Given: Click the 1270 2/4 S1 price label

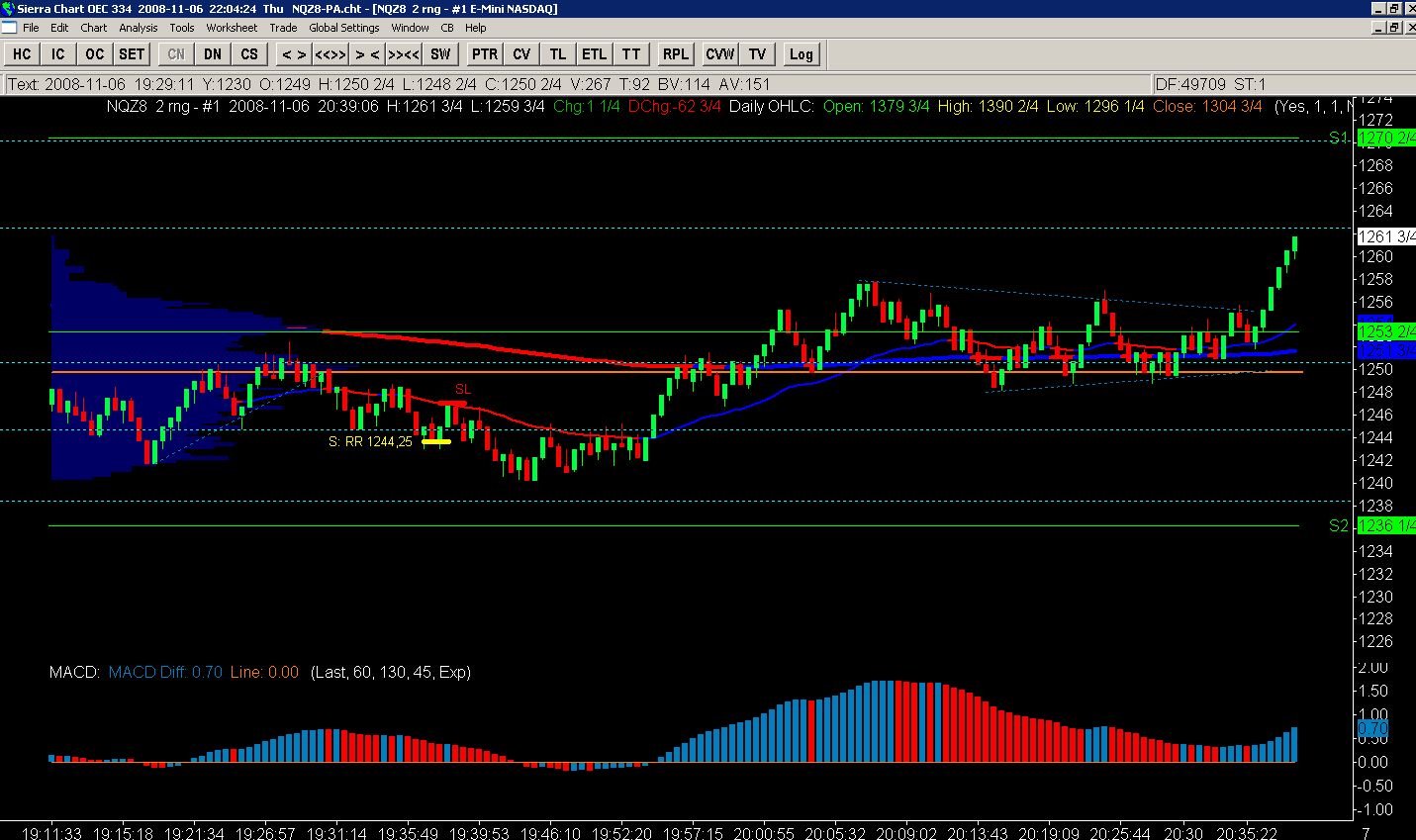Looking at the screenshot, I should tap(1385, 139).
